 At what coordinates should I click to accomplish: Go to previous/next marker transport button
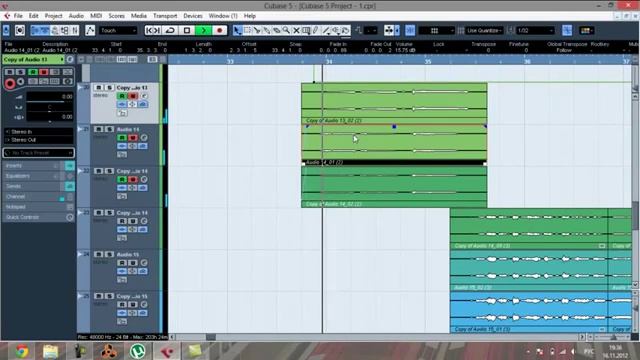coord(153,31)
